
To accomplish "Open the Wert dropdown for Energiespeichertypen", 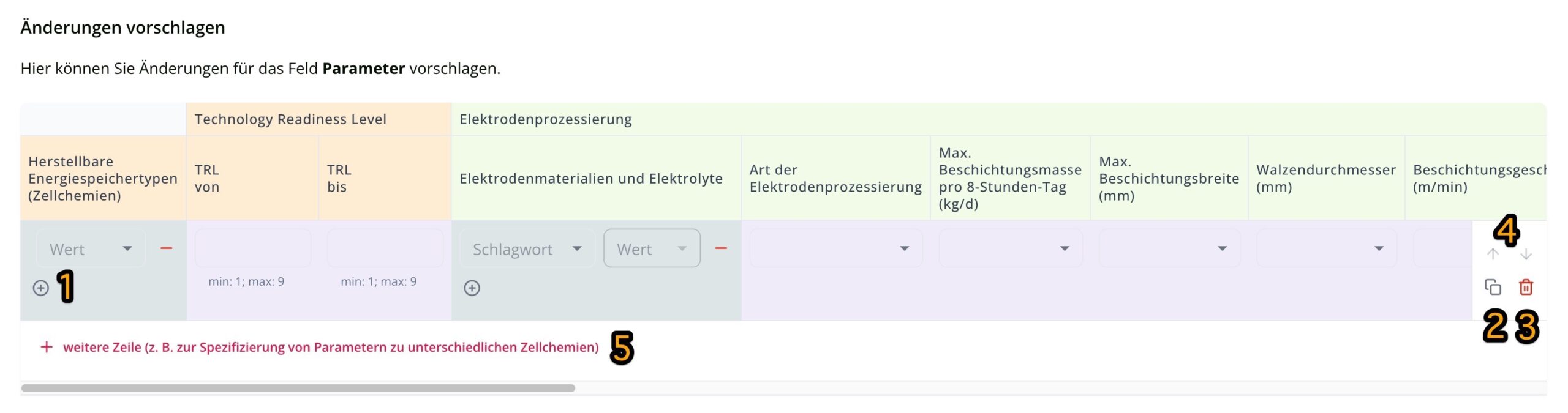I will (x=91, y=248).
